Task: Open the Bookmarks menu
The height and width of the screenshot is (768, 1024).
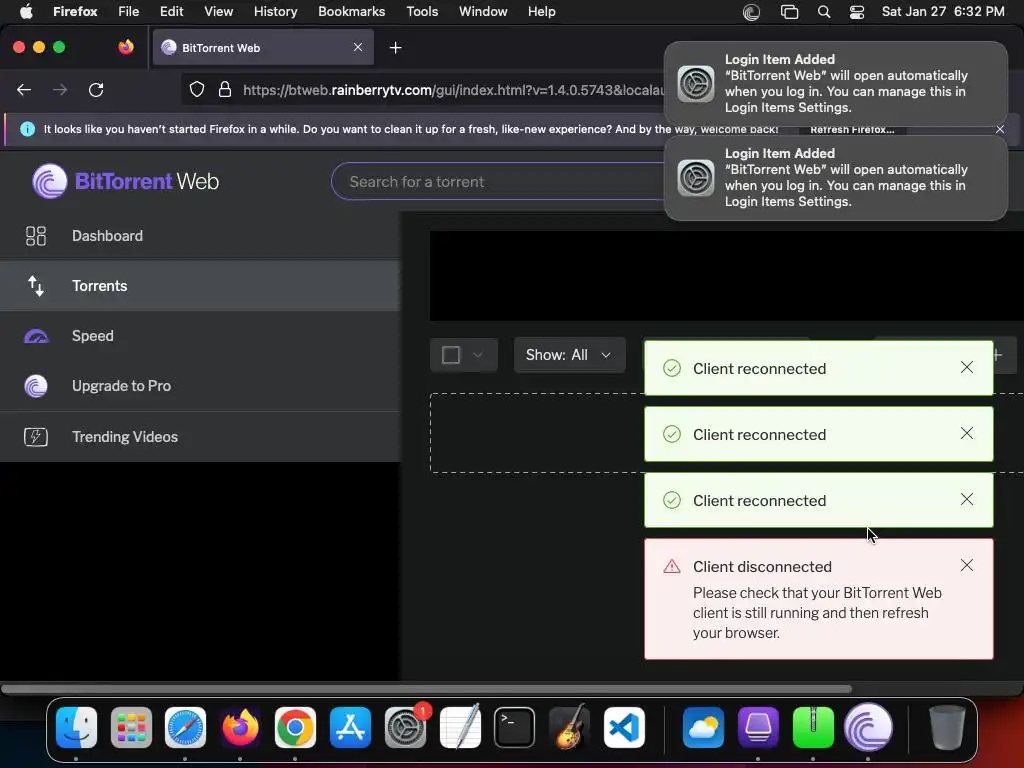Action: 351,12
